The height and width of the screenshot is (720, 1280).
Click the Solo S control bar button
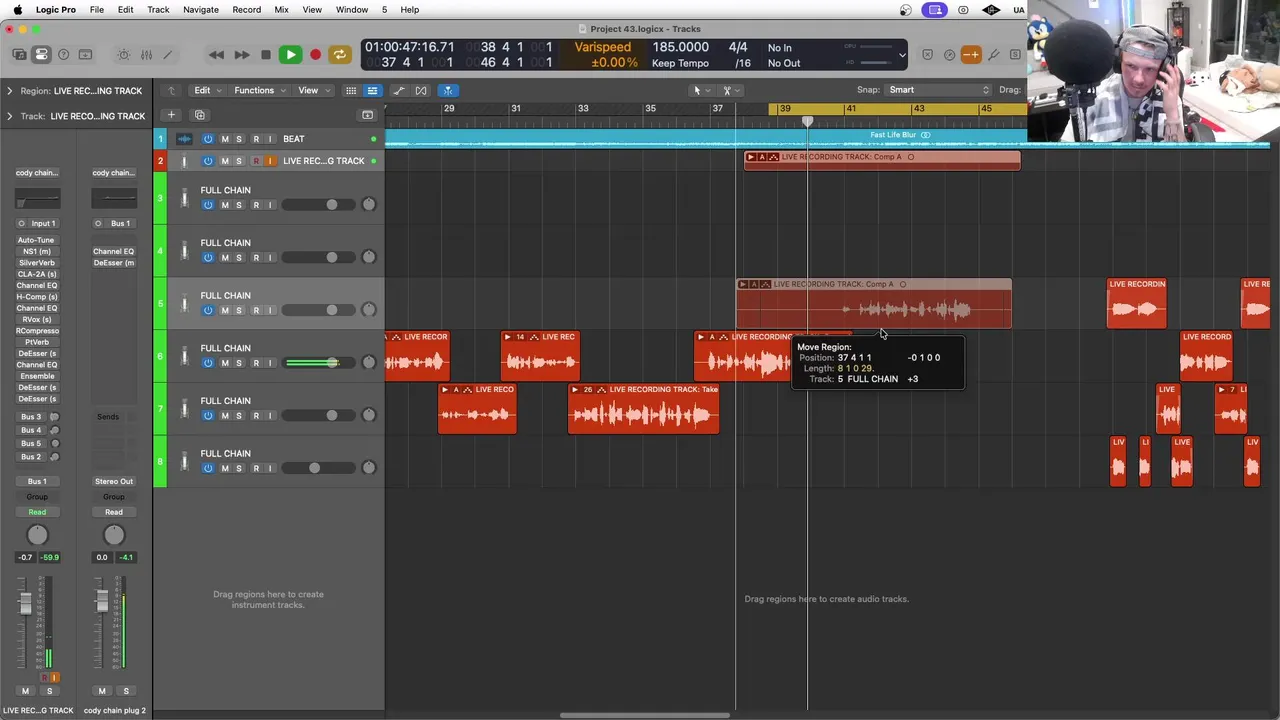pyautogui.click(x=1015, y=55)
